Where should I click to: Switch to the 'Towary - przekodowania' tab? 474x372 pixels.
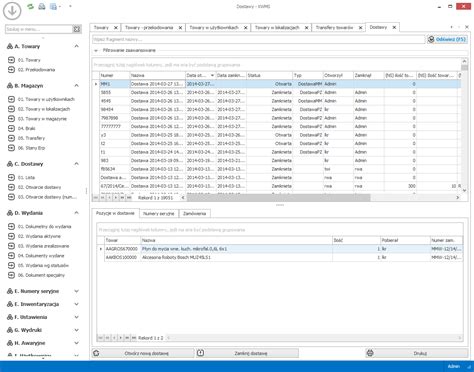click(149, 28)
